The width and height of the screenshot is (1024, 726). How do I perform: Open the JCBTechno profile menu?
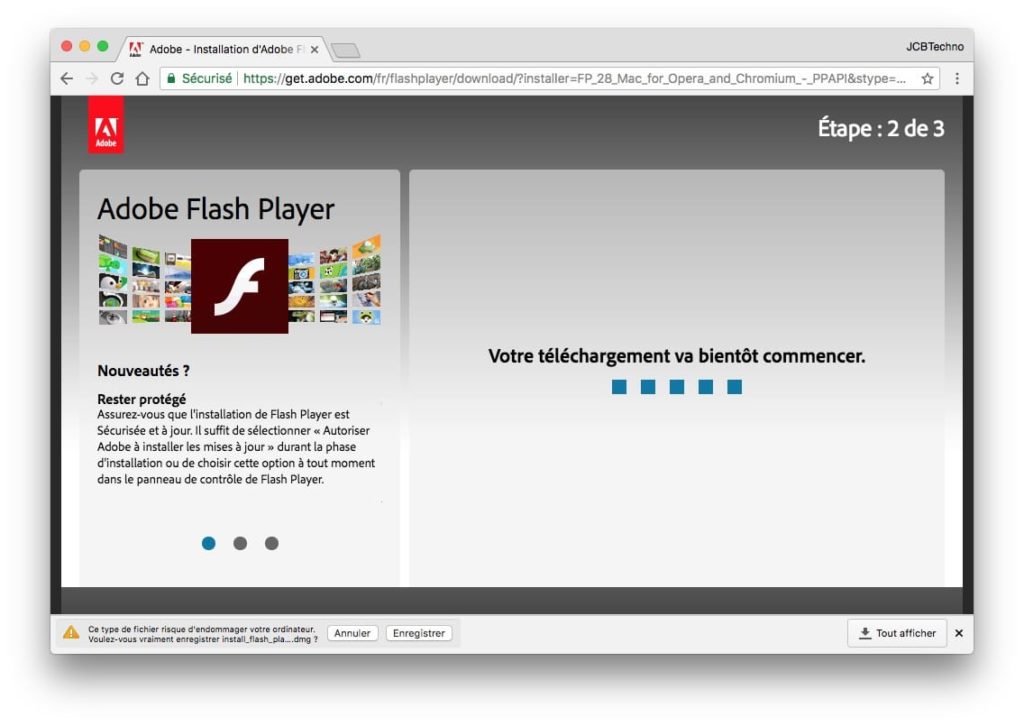click(x=934, y=47)
